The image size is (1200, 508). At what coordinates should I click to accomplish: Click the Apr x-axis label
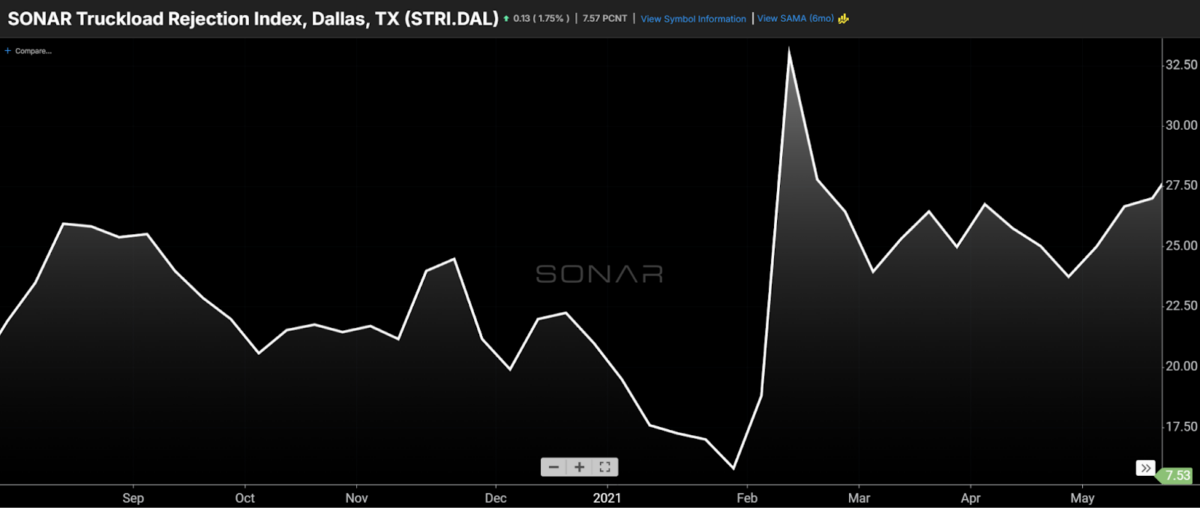coord(970,497)
